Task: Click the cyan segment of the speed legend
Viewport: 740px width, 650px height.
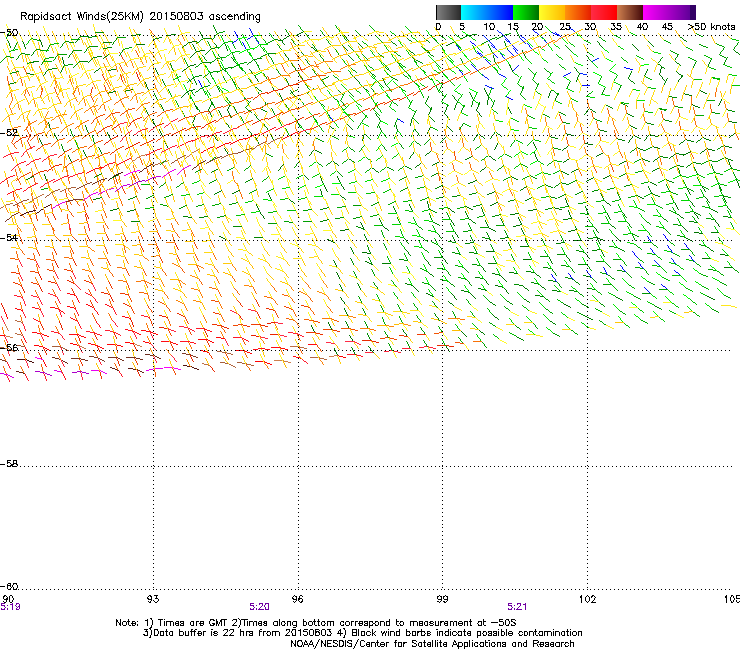Action: coord(474,12)
